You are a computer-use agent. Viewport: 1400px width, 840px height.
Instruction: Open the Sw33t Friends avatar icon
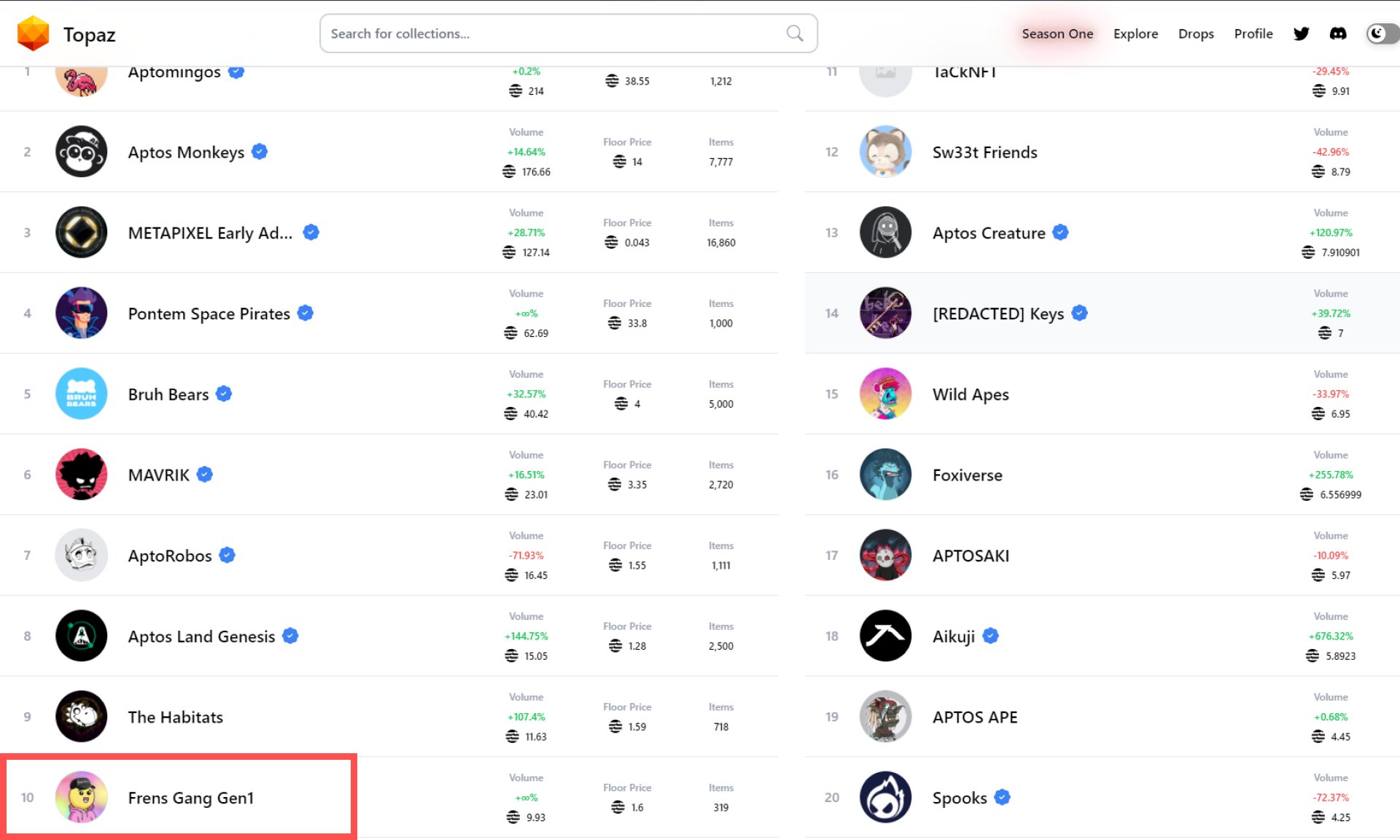pyautogui.click(x=886, y=152)
